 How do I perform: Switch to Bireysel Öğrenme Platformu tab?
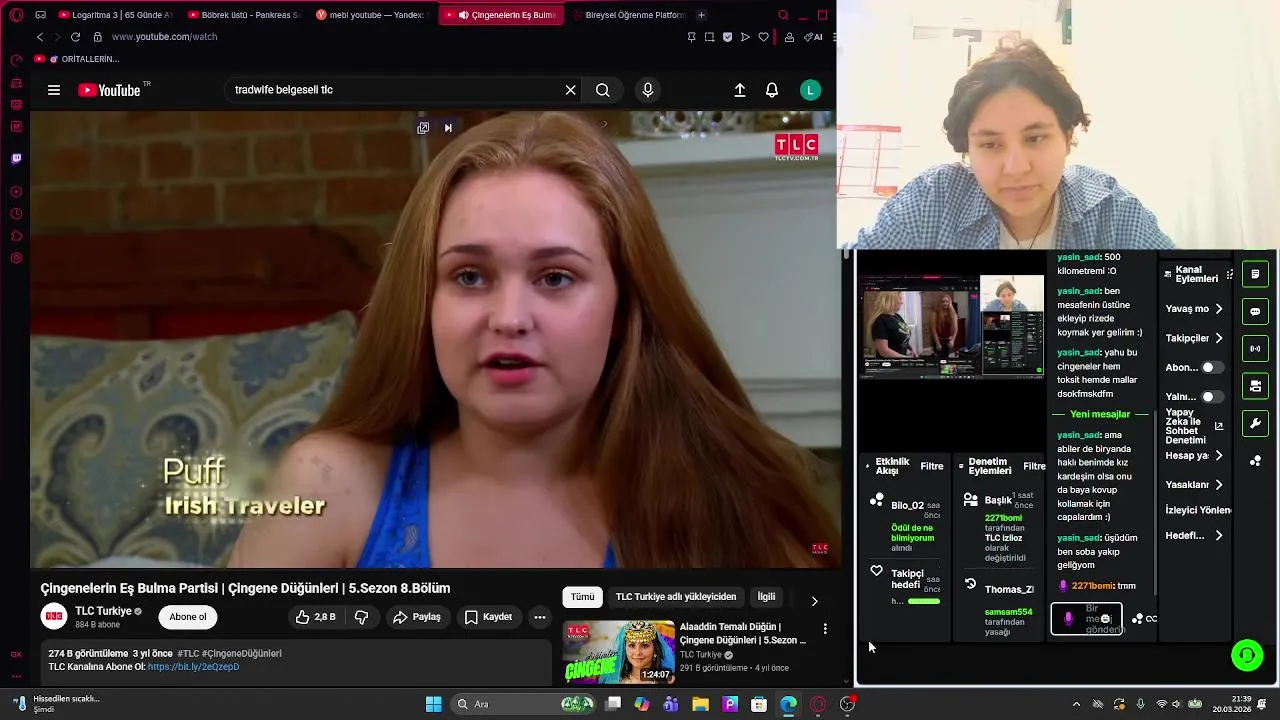pos(629,15)
